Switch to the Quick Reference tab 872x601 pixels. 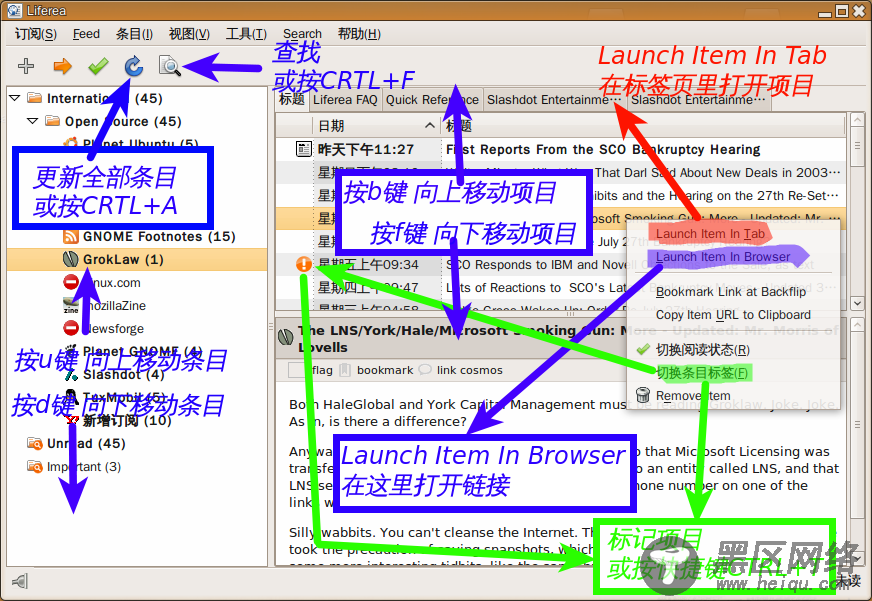tap(432, 100)
